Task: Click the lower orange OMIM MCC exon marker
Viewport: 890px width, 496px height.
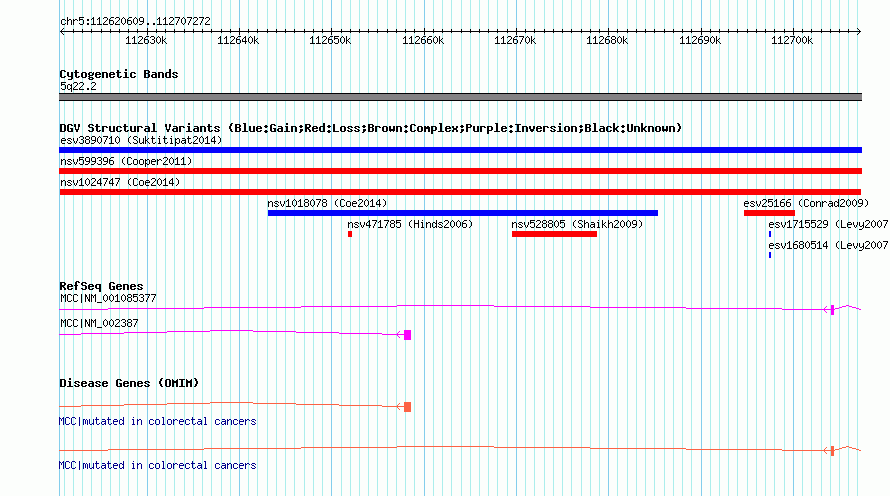Action: pyautogui.click(x=832, y=451)
